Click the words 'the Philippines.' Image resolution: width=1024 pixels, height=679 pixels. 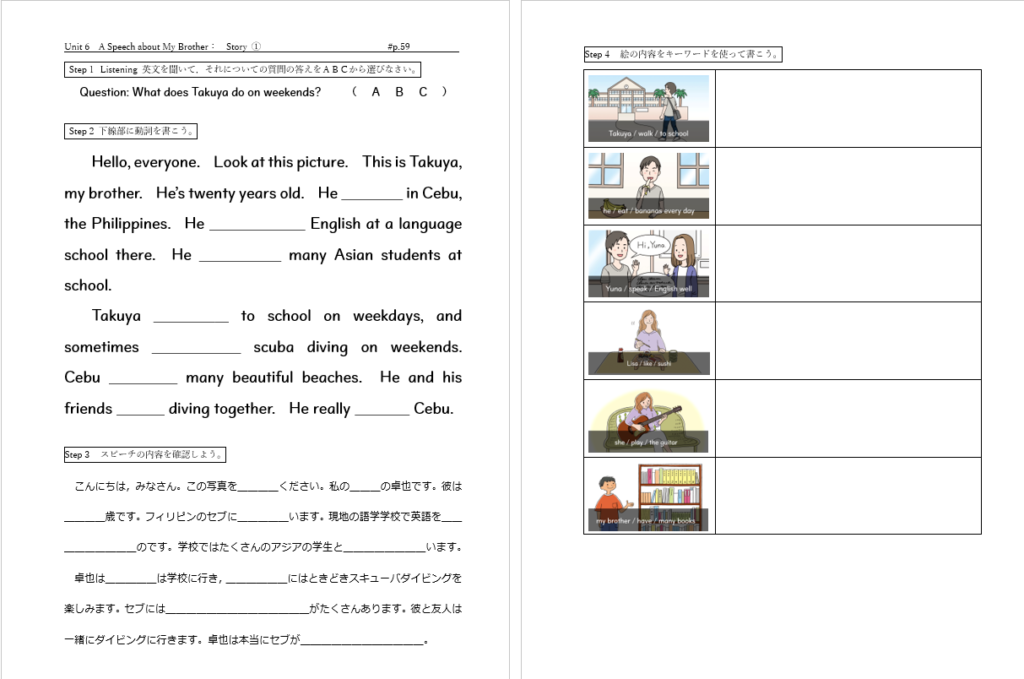[118, 224]
